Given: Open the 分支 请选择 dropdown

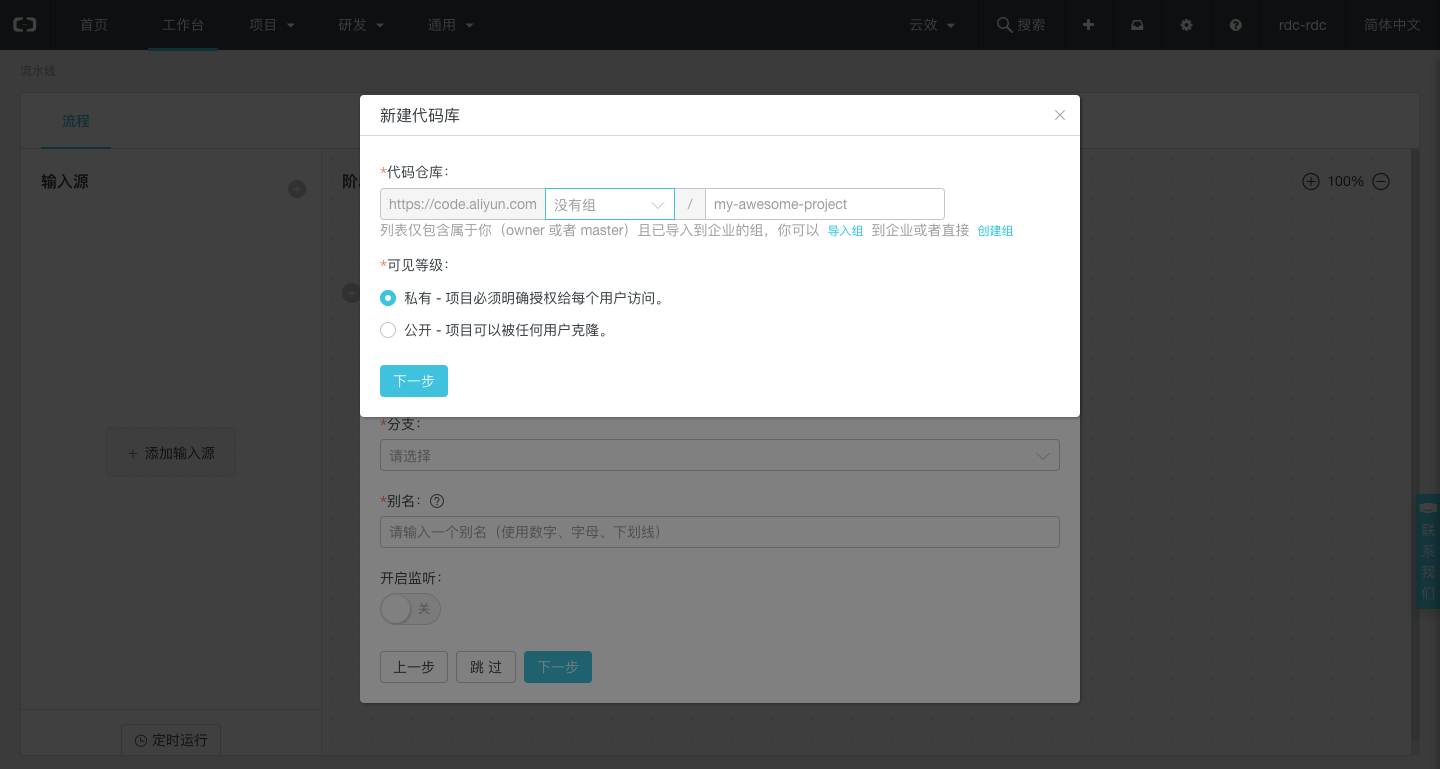Looking at the screenshot, I should click(x=720, y=455).
